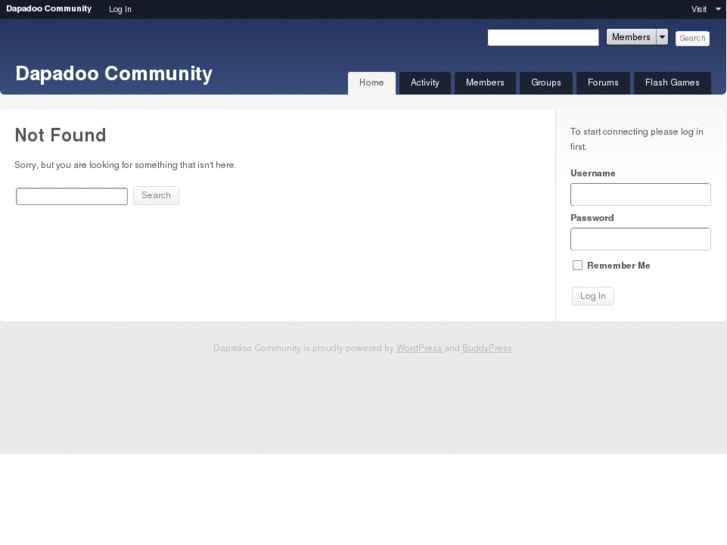Screen dimensions: 727x545
Task: Switch to the Activity tab
Action: (x=425, y=83)
